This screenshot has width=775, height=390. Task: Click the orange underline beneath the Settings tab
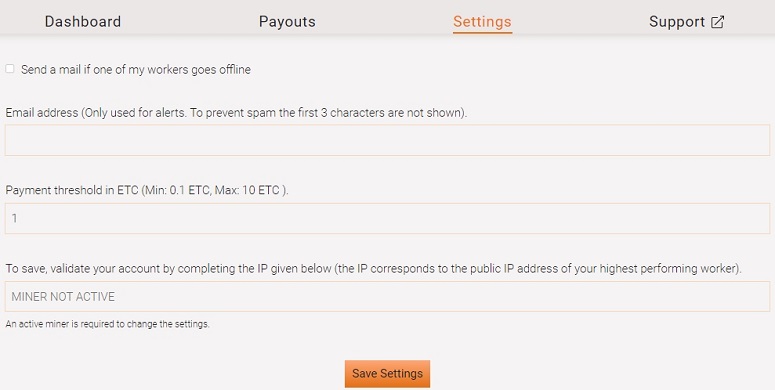[x=482, y=33]
